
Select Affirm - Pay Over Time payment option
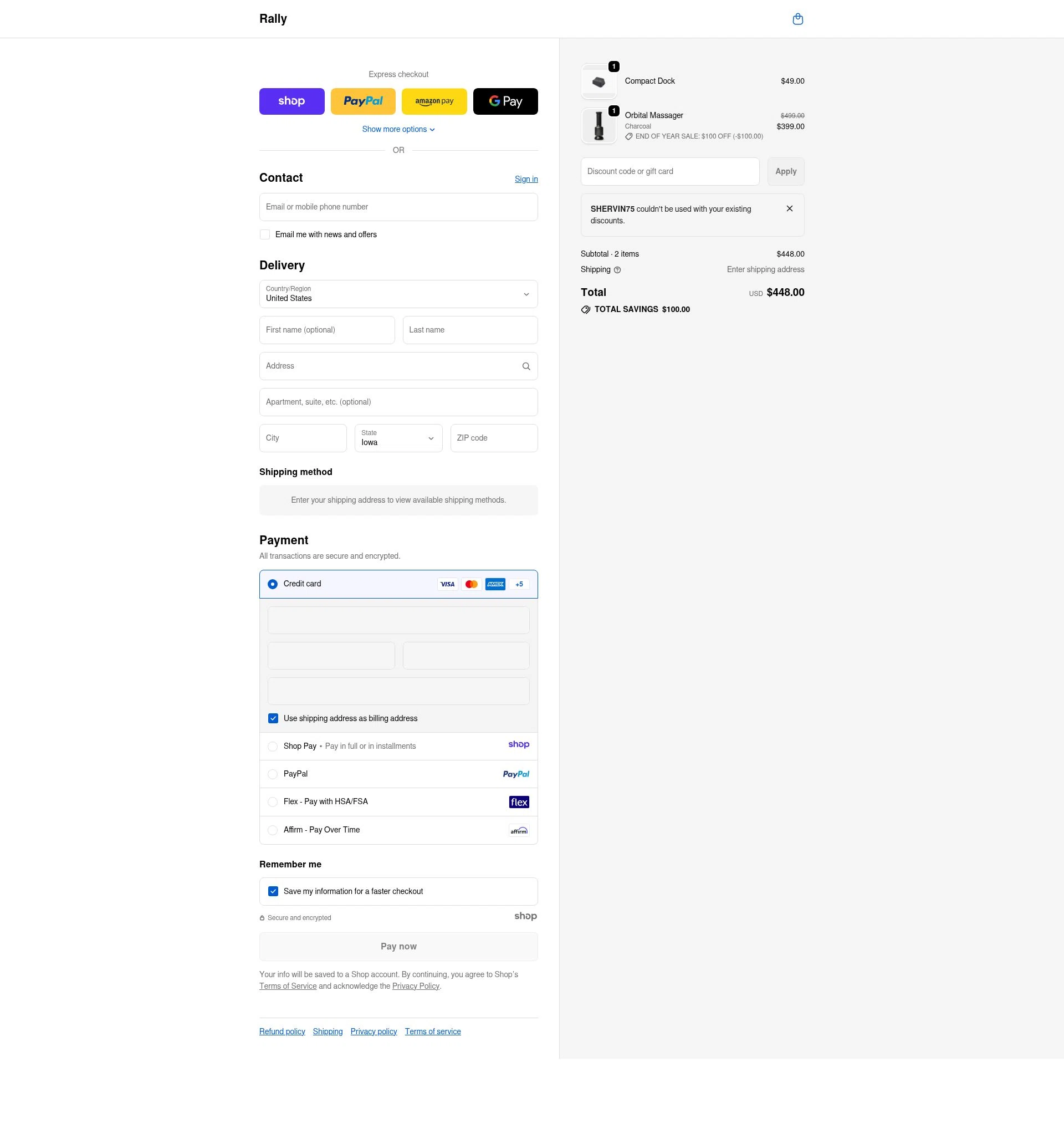click(273, 830)
